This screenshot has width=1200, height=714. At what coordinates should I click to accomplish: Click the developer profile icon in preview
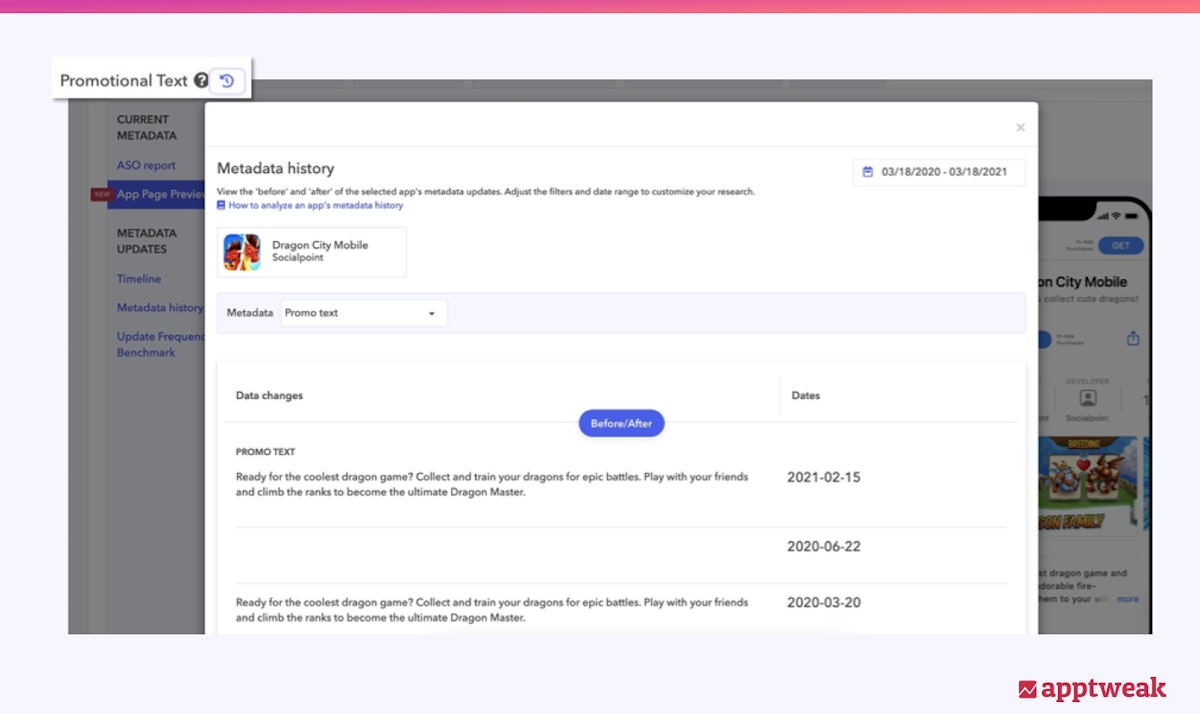click(x=1088, y=397)
